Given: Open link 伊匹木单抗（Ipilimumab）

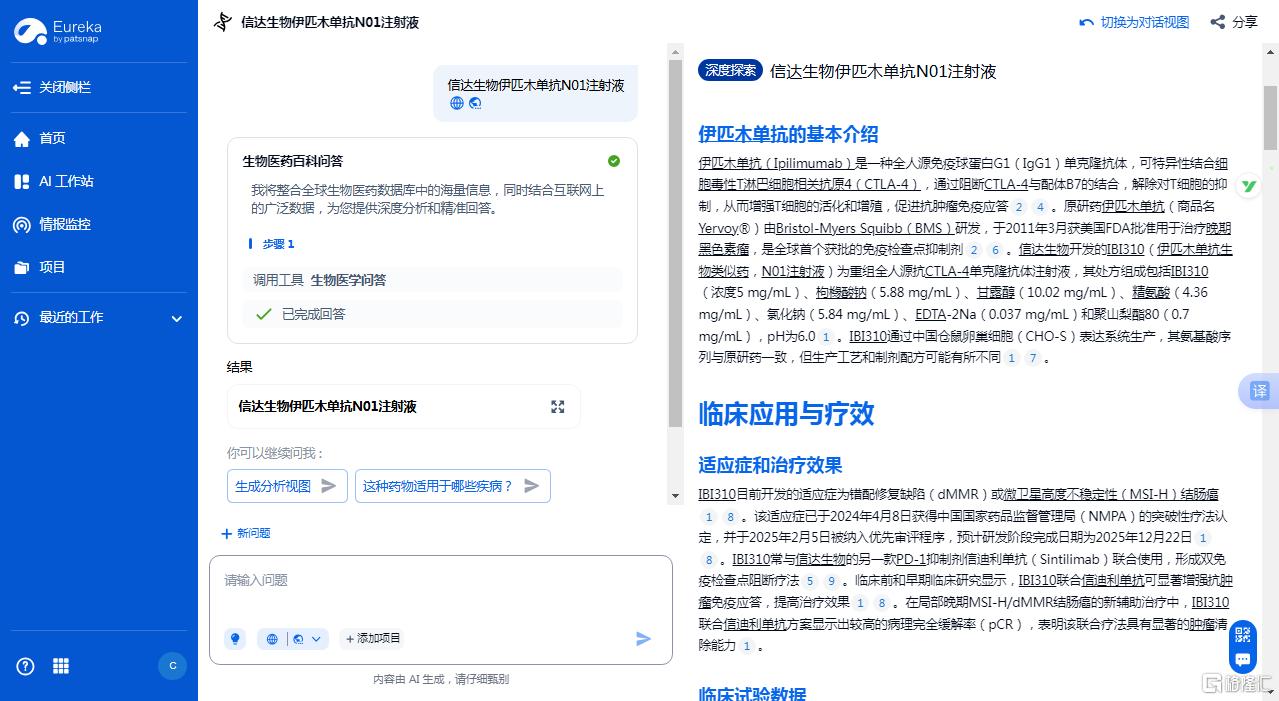Looking at the screenshot, I should click(775, 163).
